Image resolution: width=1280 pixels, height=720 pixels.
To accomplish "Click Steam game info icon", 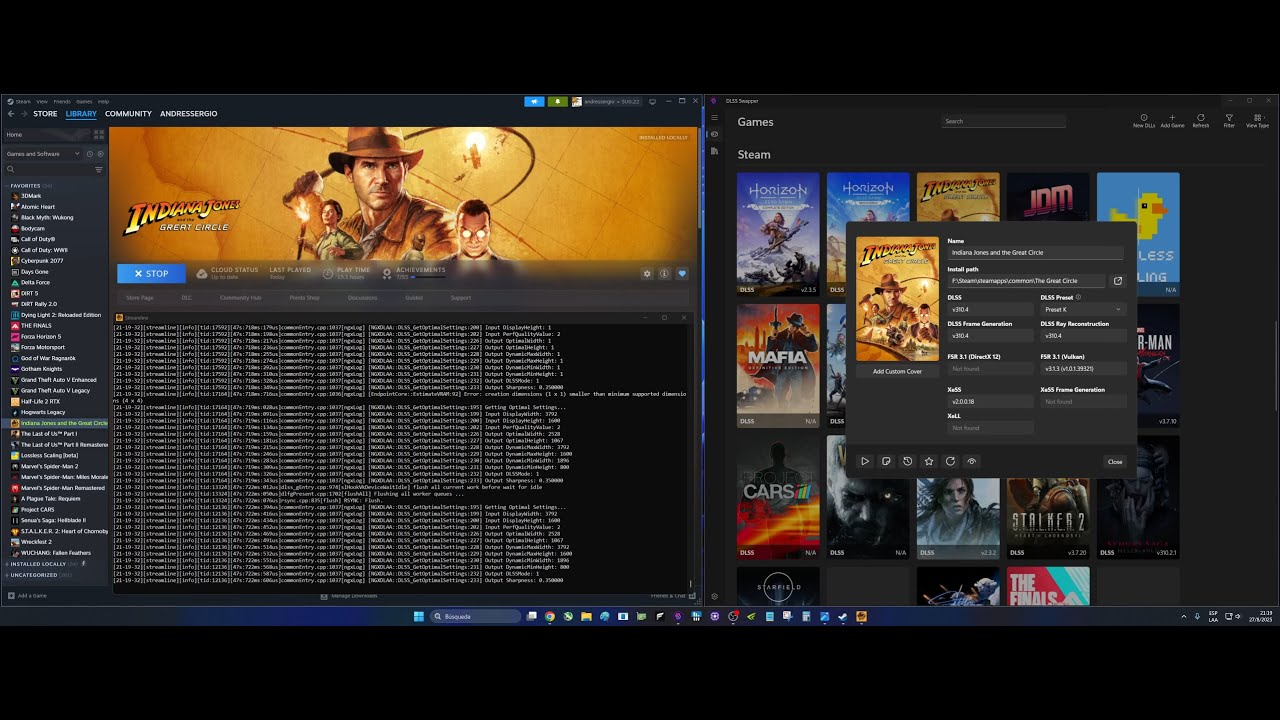I will pos(664,274).
